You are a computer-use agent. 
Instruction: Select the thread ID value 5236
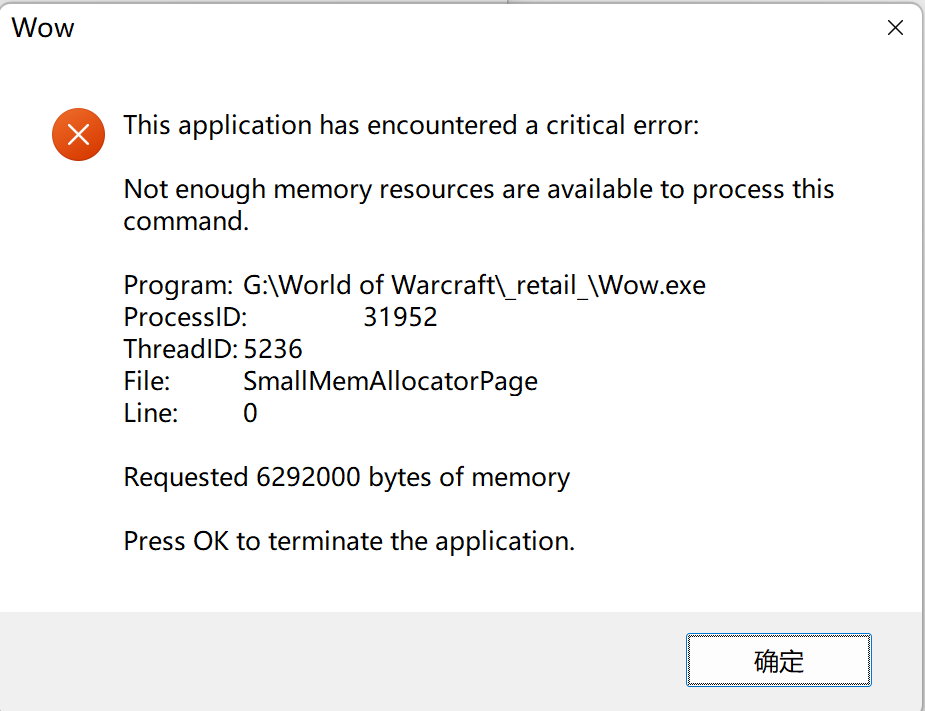pos(273,350)
